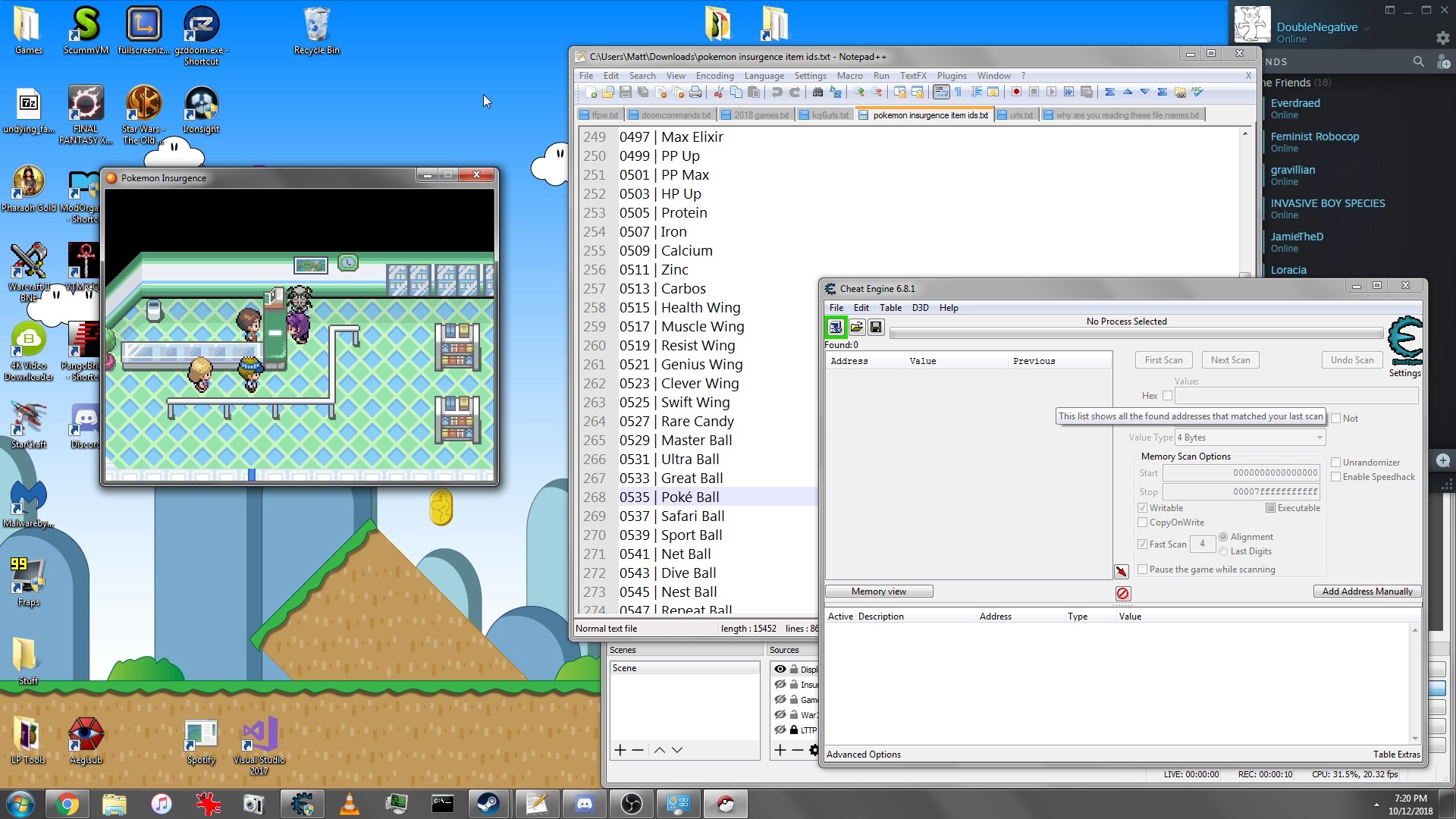Toggle the CopyOnWrite checkbox
Image resolution: width=1456 pixels, height=819 pixels.
point(1142,522)
